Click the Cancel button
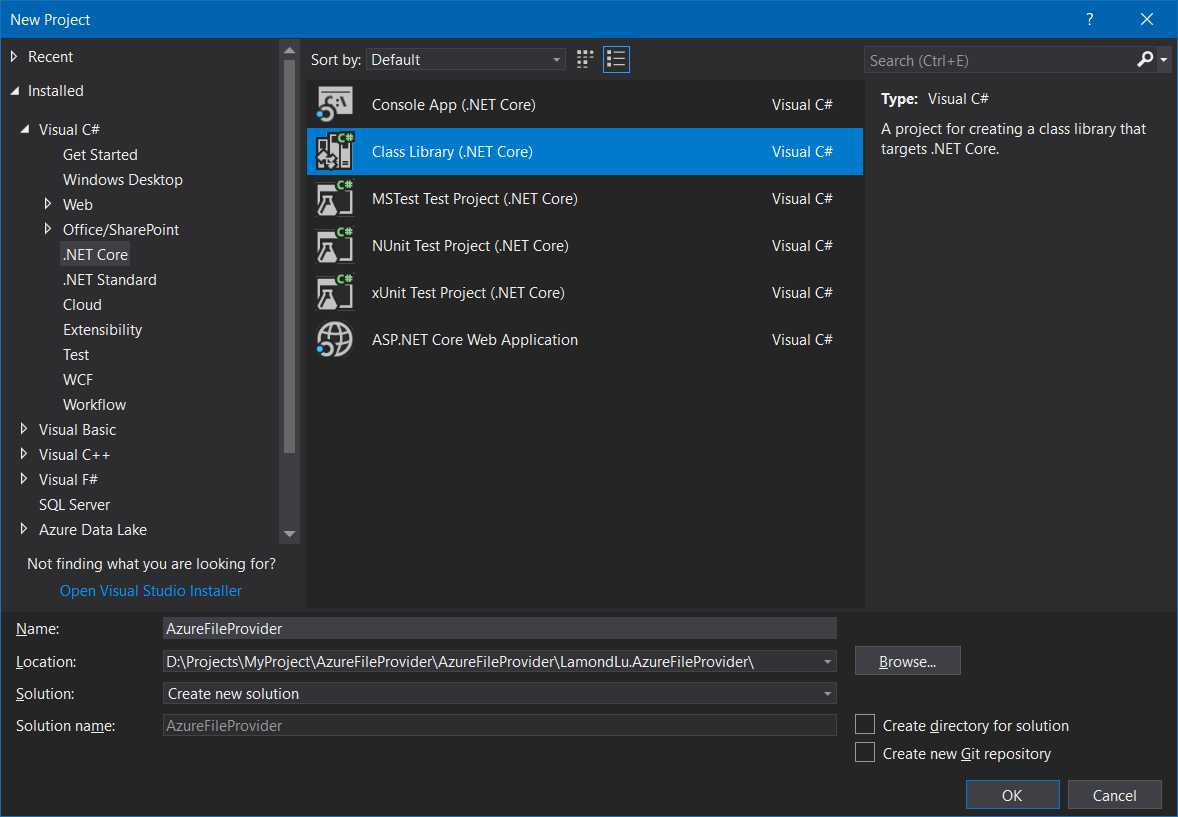The image size is (1178, 817). click(1114, 795)
